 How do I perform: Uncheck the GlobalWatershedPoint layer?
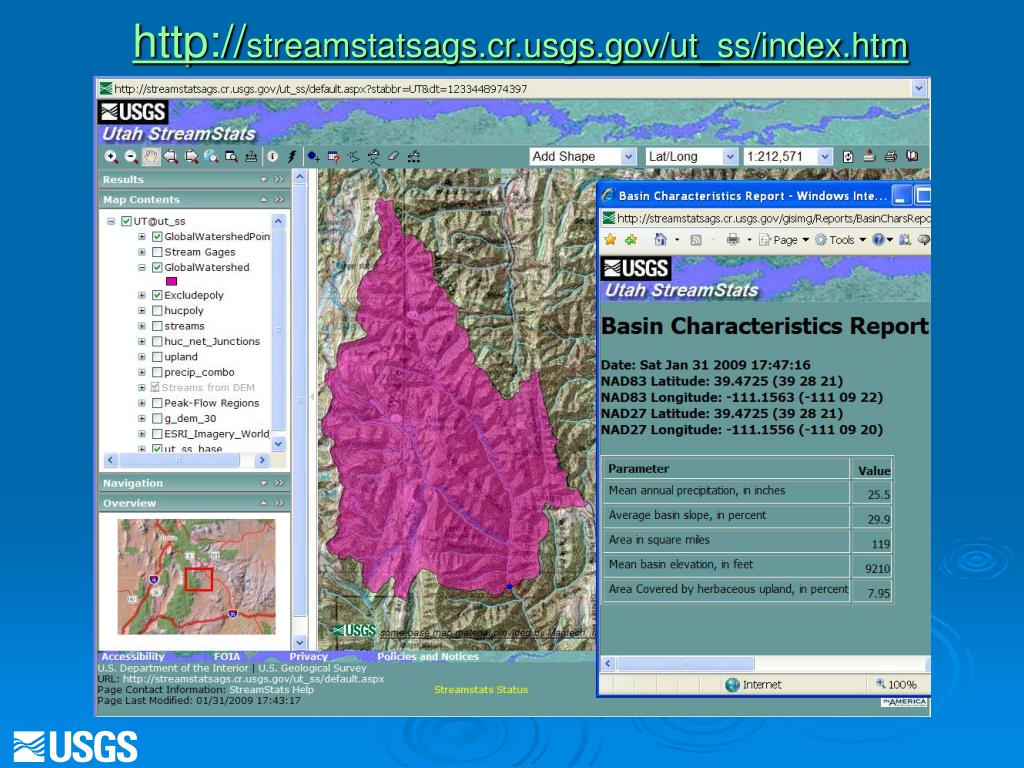coord(157,236)
